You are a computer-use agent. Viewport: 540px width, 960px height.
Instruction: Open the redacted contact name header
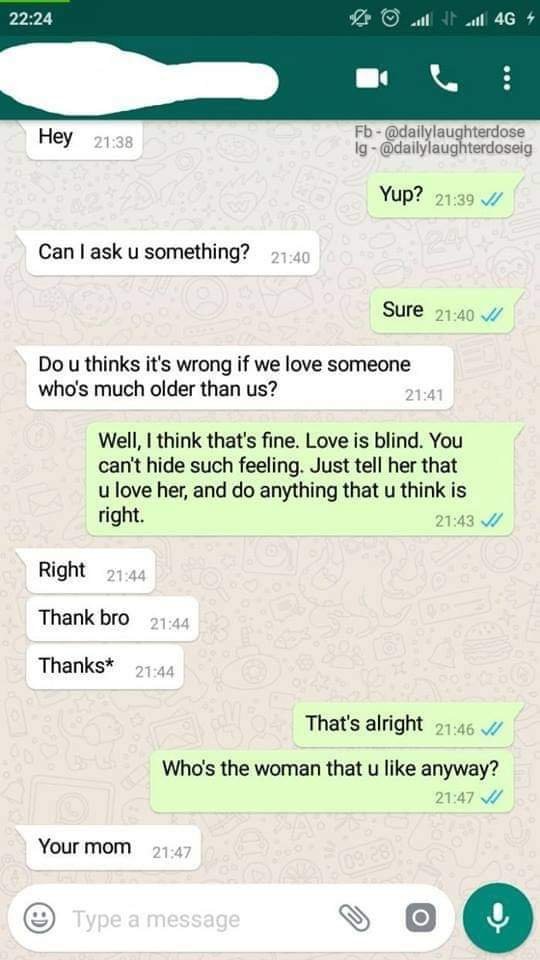pyautogui.click(x=139, y=78)
